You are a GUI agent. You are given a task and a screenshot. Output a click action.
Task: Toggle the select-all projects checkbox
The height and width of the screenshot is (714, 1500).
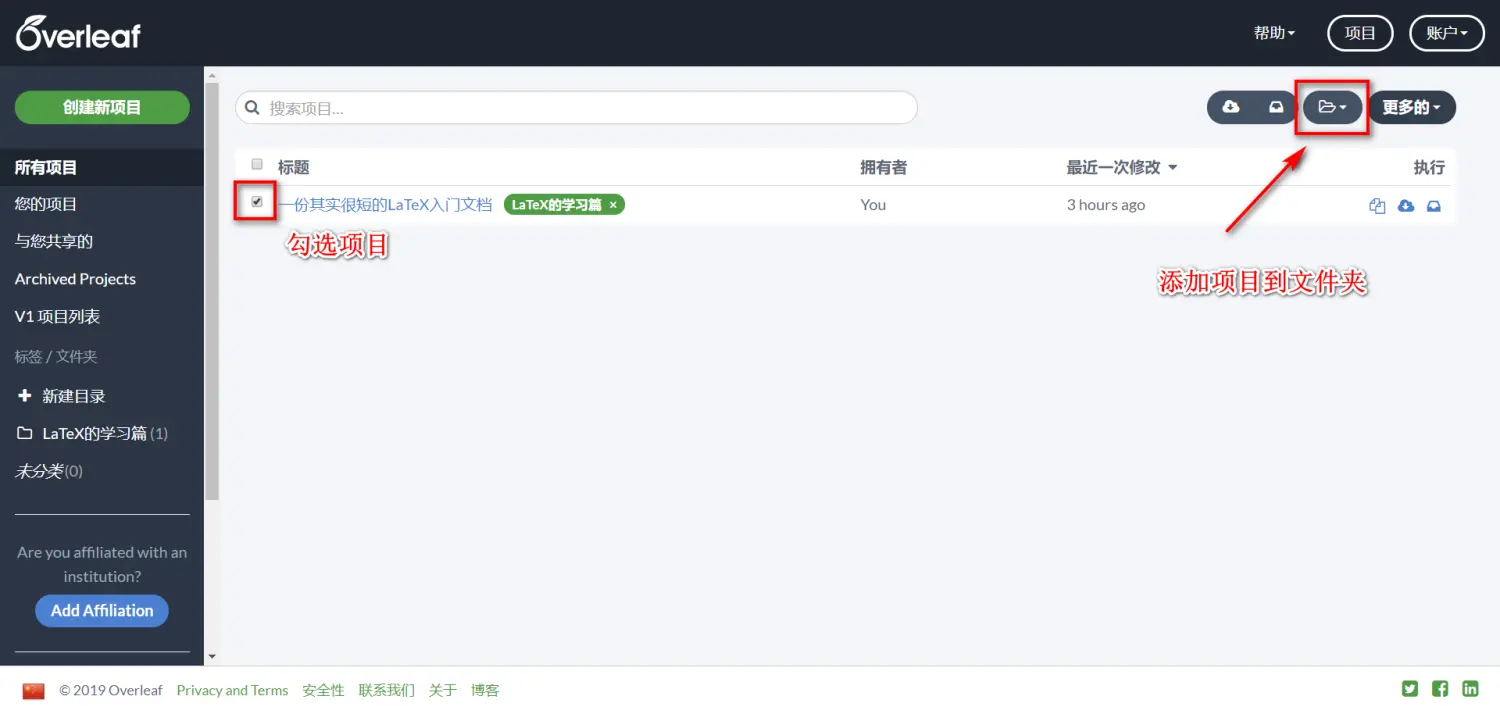[x=257, y=164]
